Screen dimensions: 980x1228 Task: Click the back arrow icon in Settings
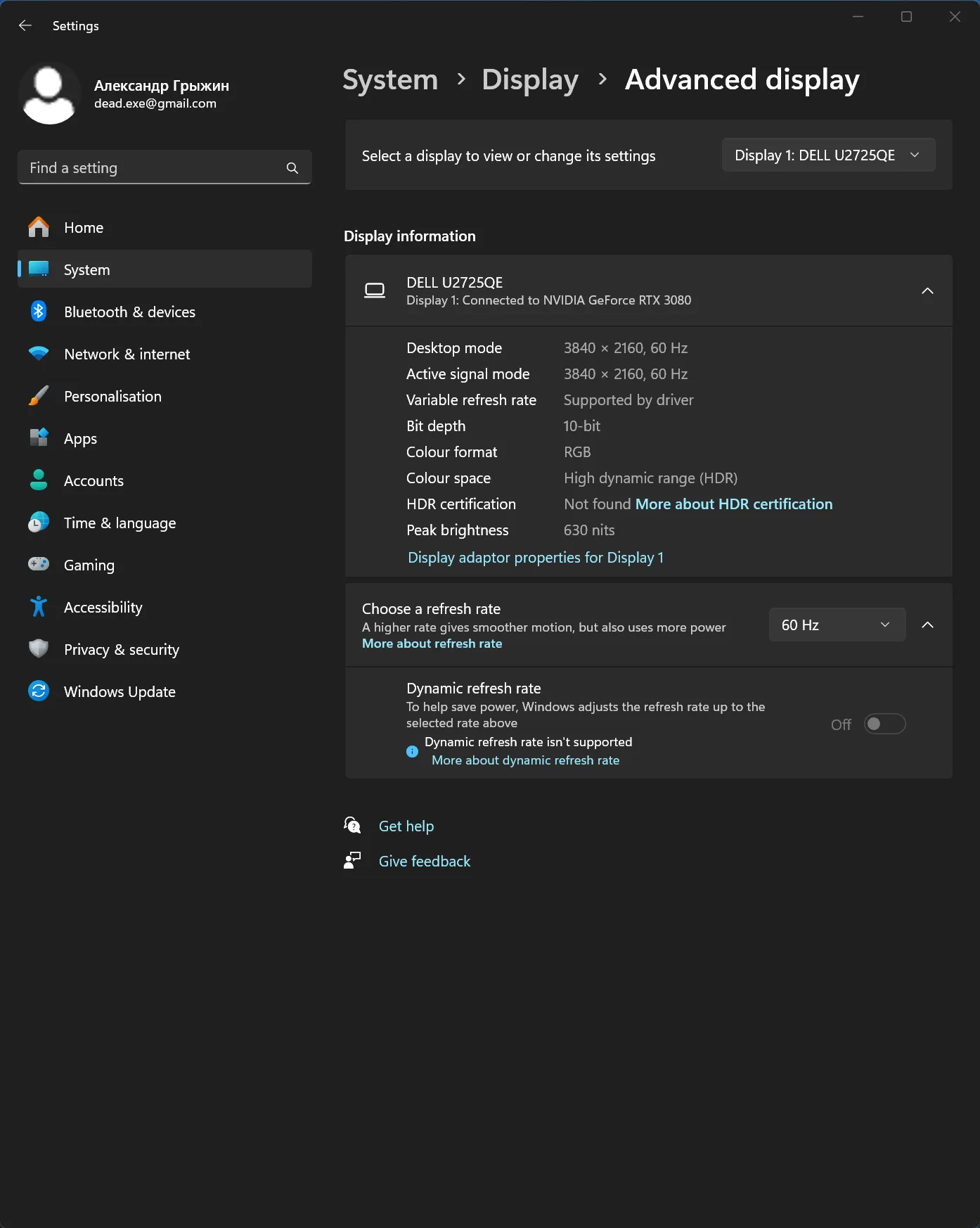click(25, 26)
